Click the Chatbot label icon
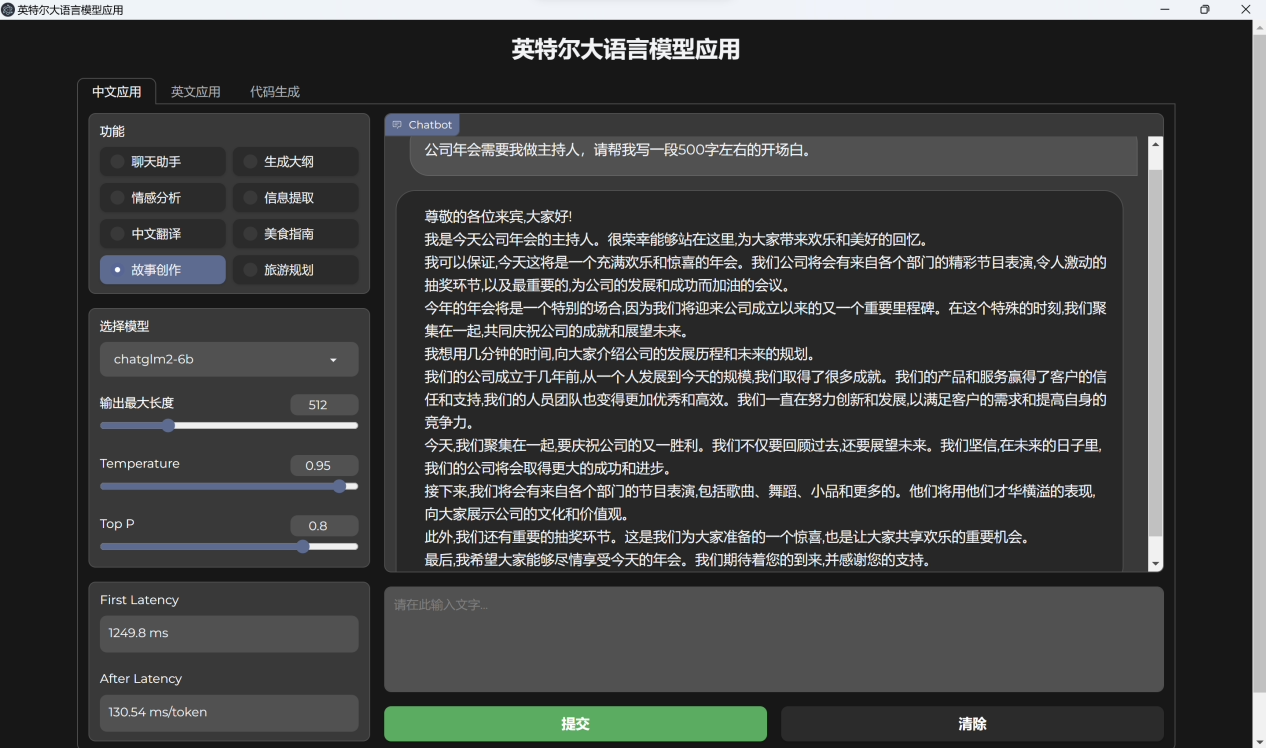 (397, 125)
